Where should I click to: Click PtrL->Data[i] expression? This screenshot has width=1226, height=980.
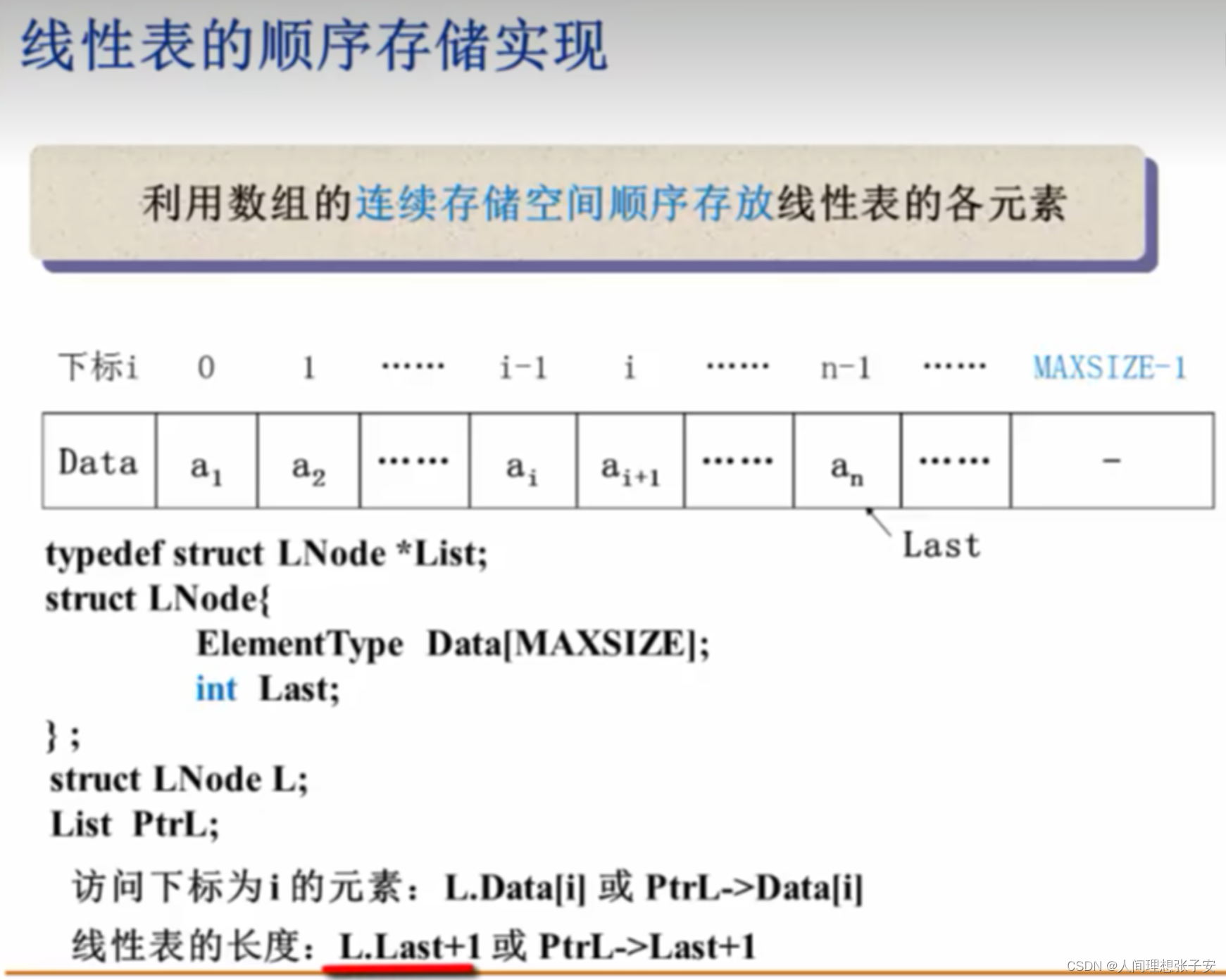tap(753, 888)
